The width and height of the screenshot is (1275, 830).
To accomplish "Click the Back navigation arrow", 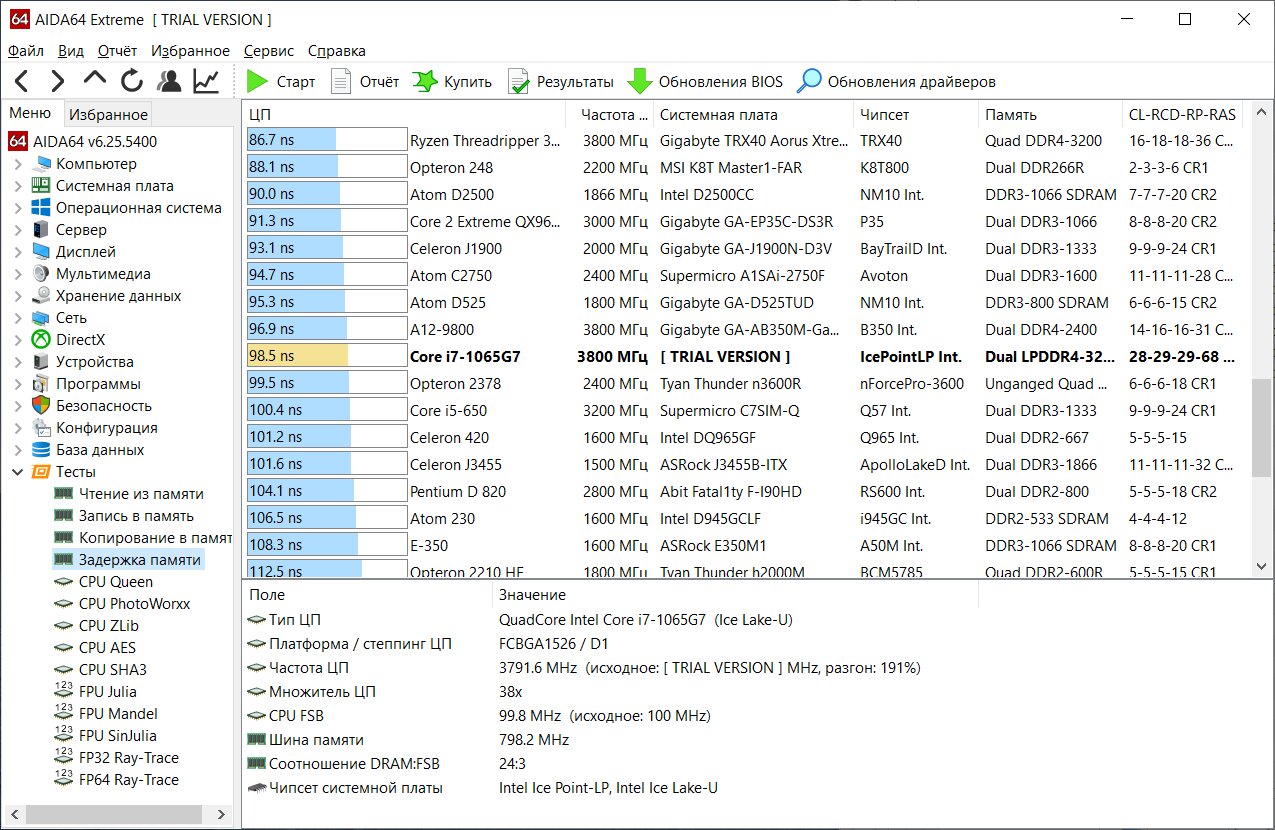I will click(22, 81).
